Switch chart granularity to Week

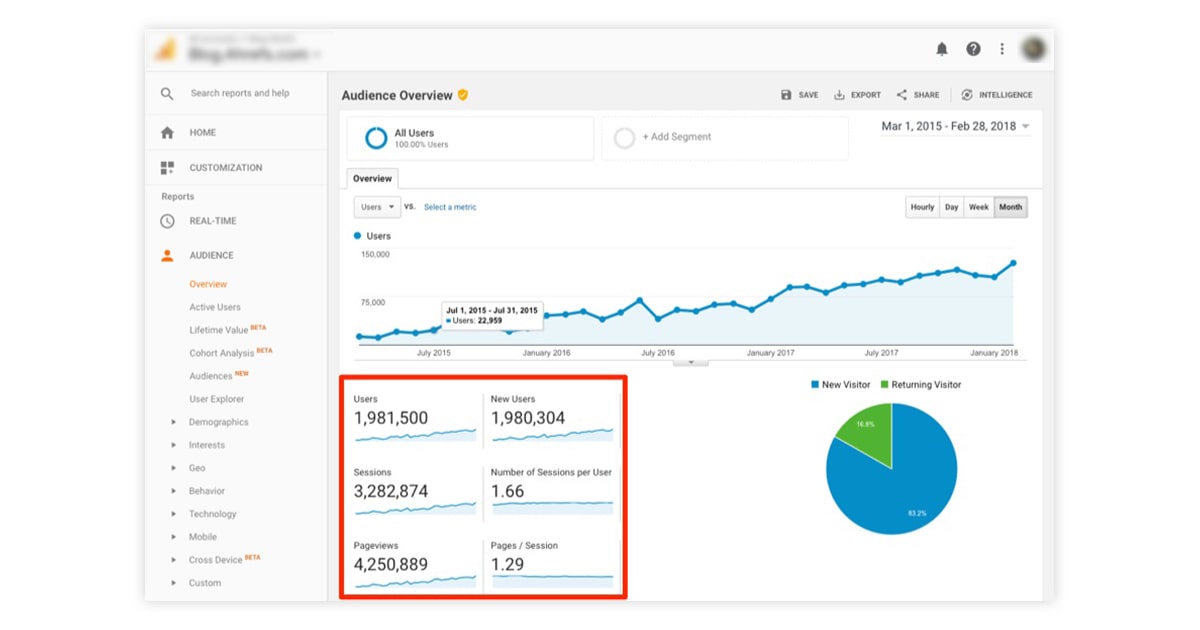(x=978, y=207)
